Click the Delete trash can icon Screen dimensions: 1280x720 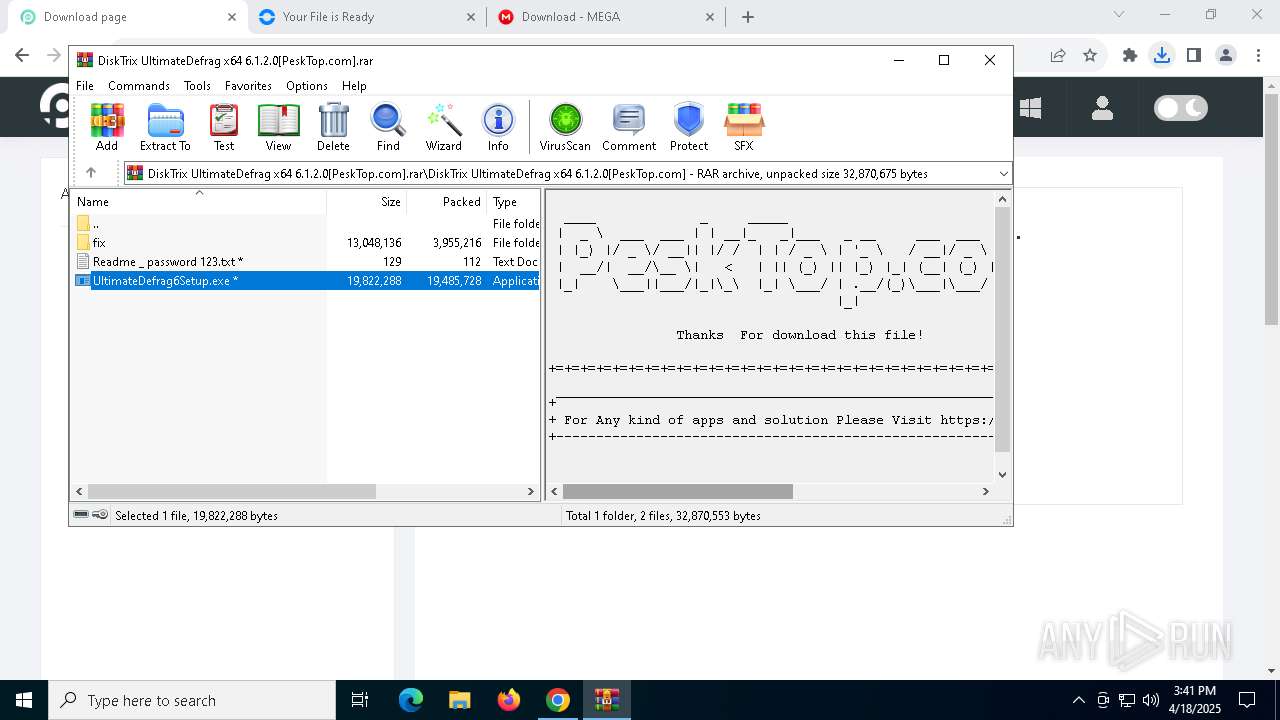[x=333, y=127]
